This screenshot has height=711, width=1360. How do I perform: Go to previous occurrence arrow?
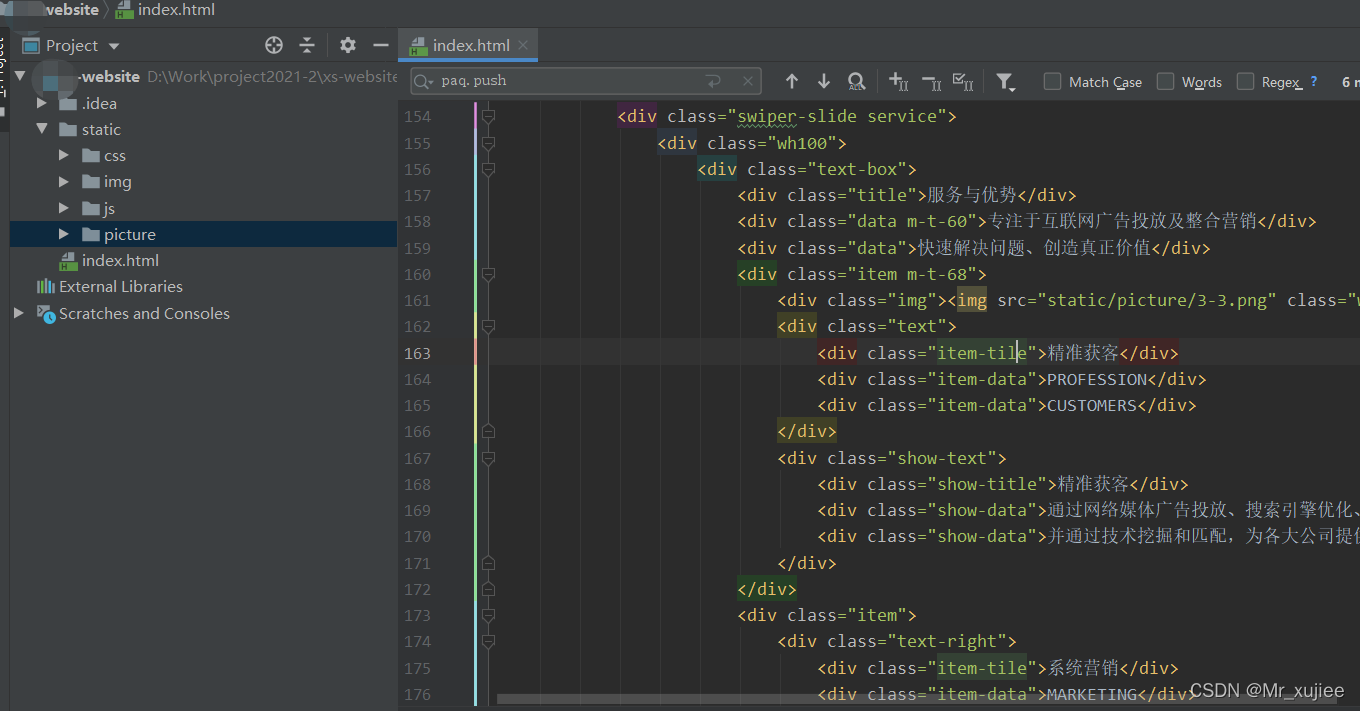tap(792, 81)
